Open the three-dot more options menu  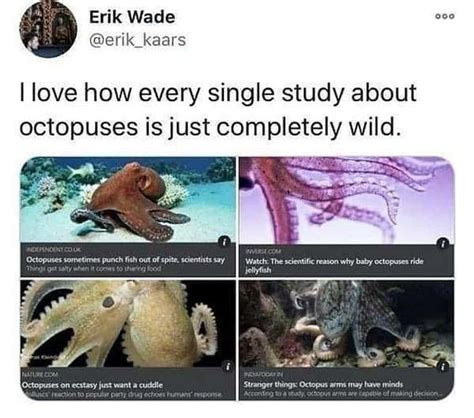(x=445, y=16)
